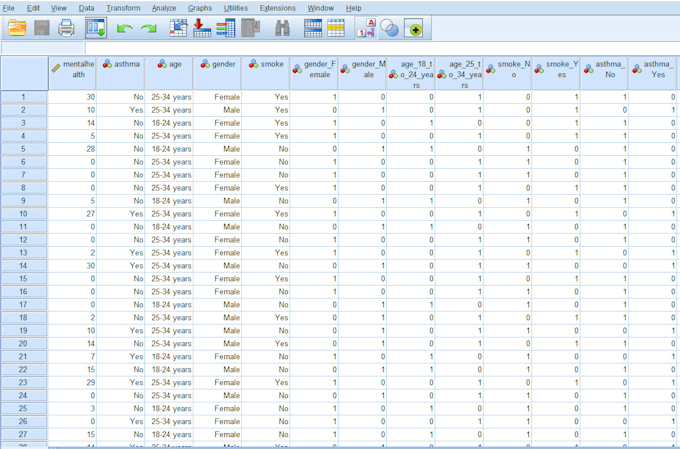Click mentalhealth value 15 in row 22
Screen dimensions: 680x449
(x=72, y=369)
